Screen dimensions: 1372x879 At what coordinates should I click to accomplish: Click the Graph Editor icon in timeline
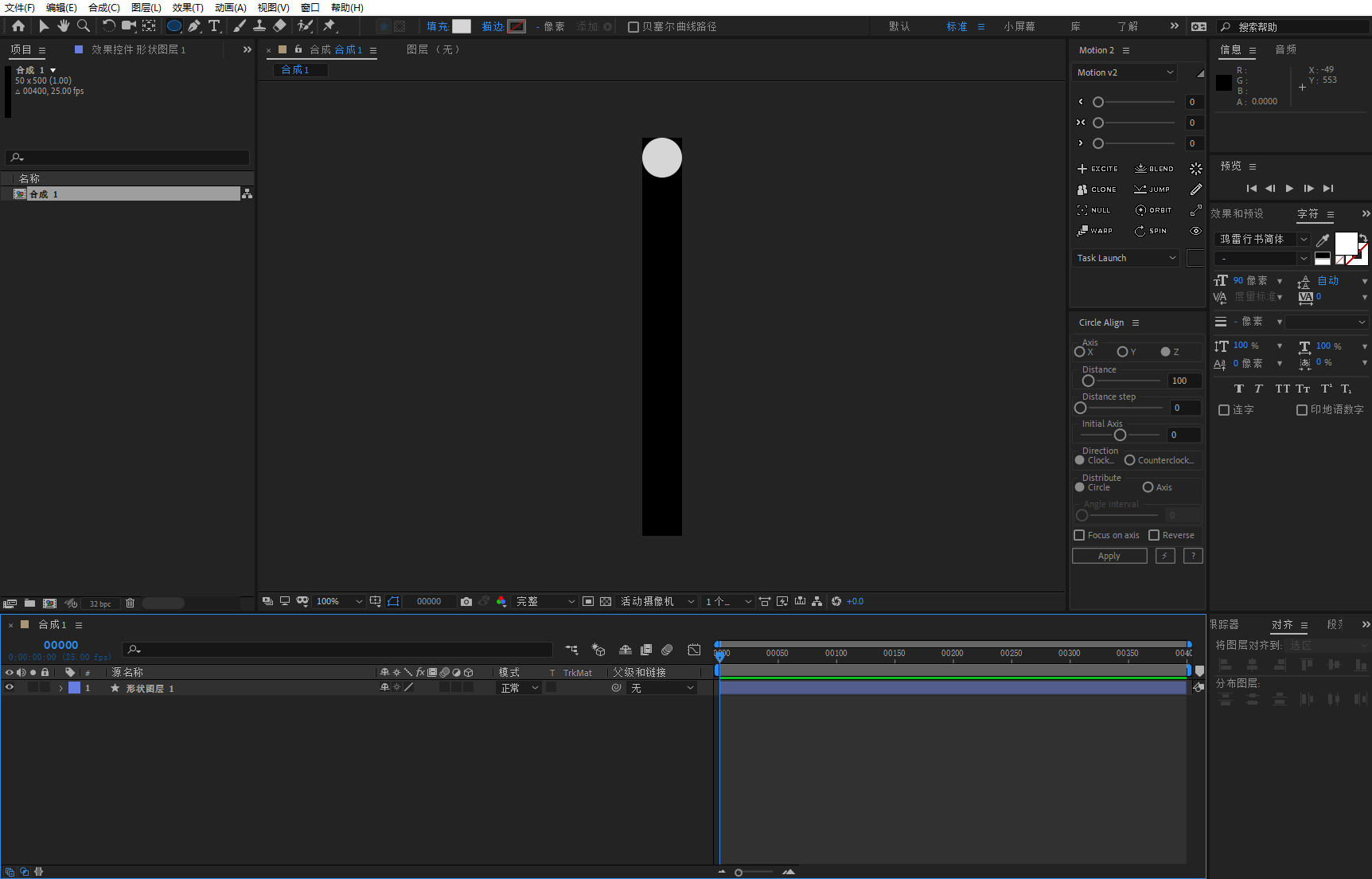point(694,650)
